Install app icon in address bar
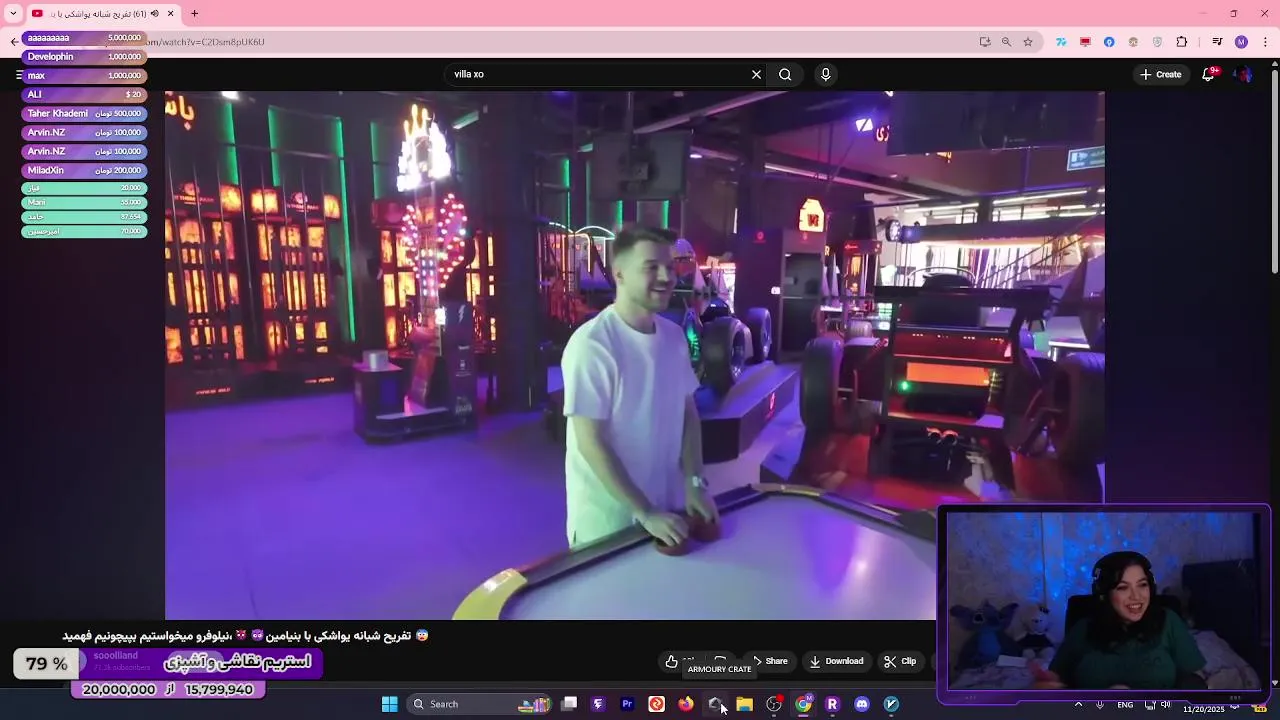 985,42
